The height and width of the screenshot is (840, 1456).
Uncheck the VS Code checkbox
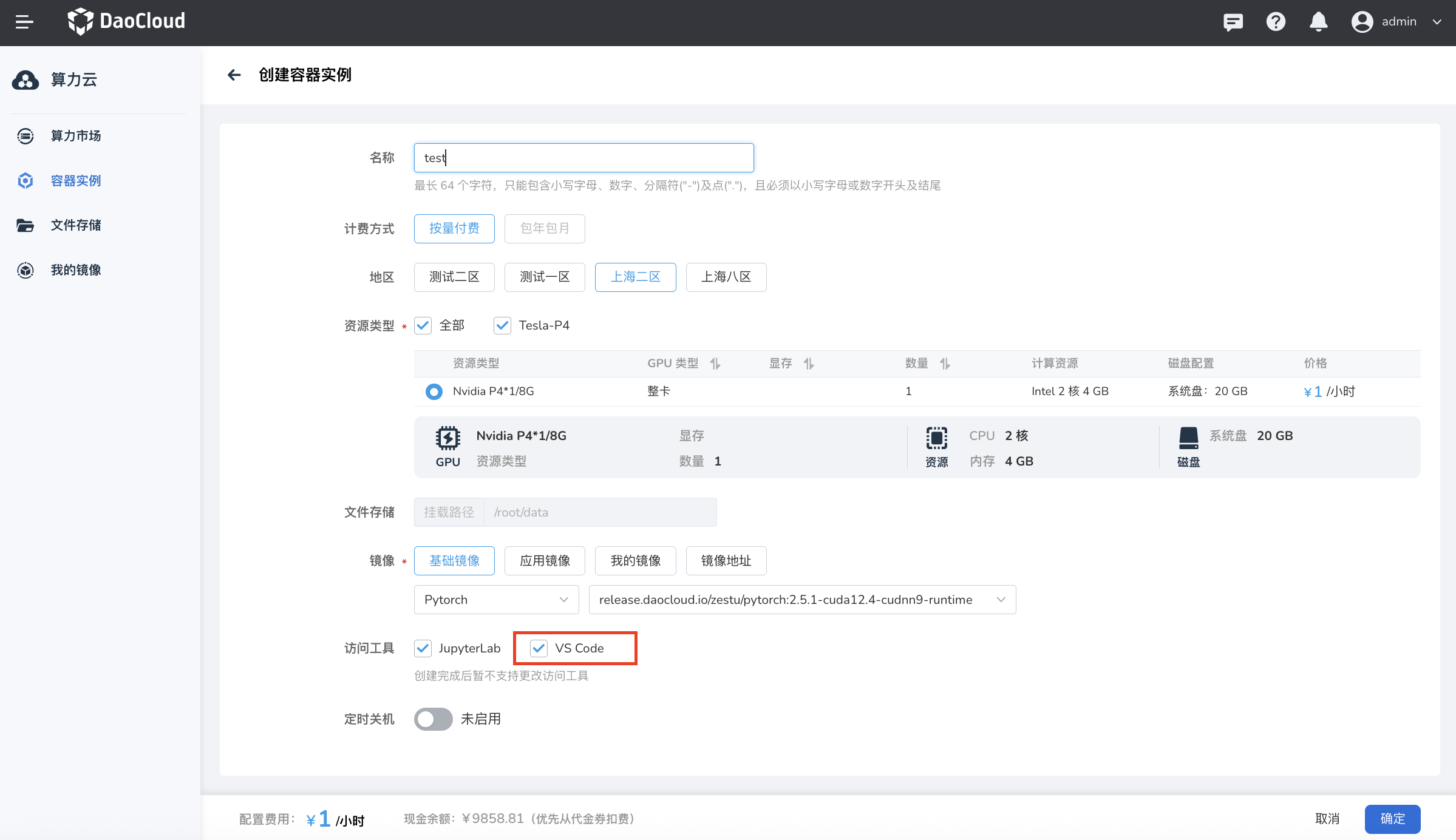[x=539, y=648]
